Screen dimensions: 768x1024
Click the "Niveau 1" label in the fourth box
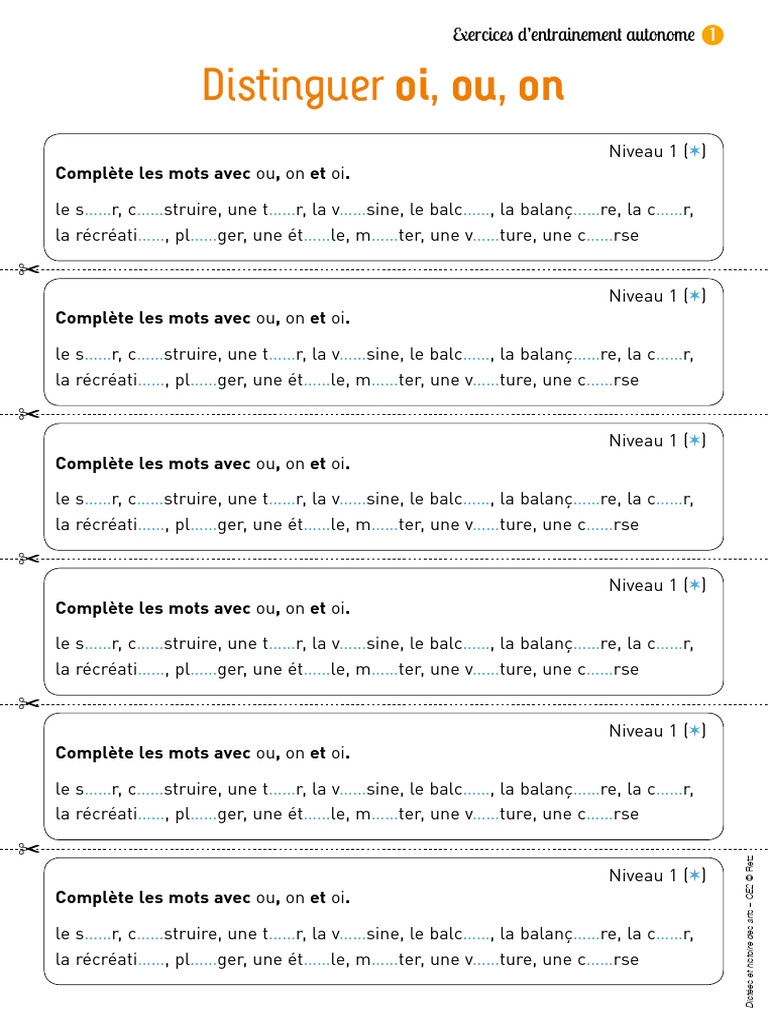(x=644, y=586)
